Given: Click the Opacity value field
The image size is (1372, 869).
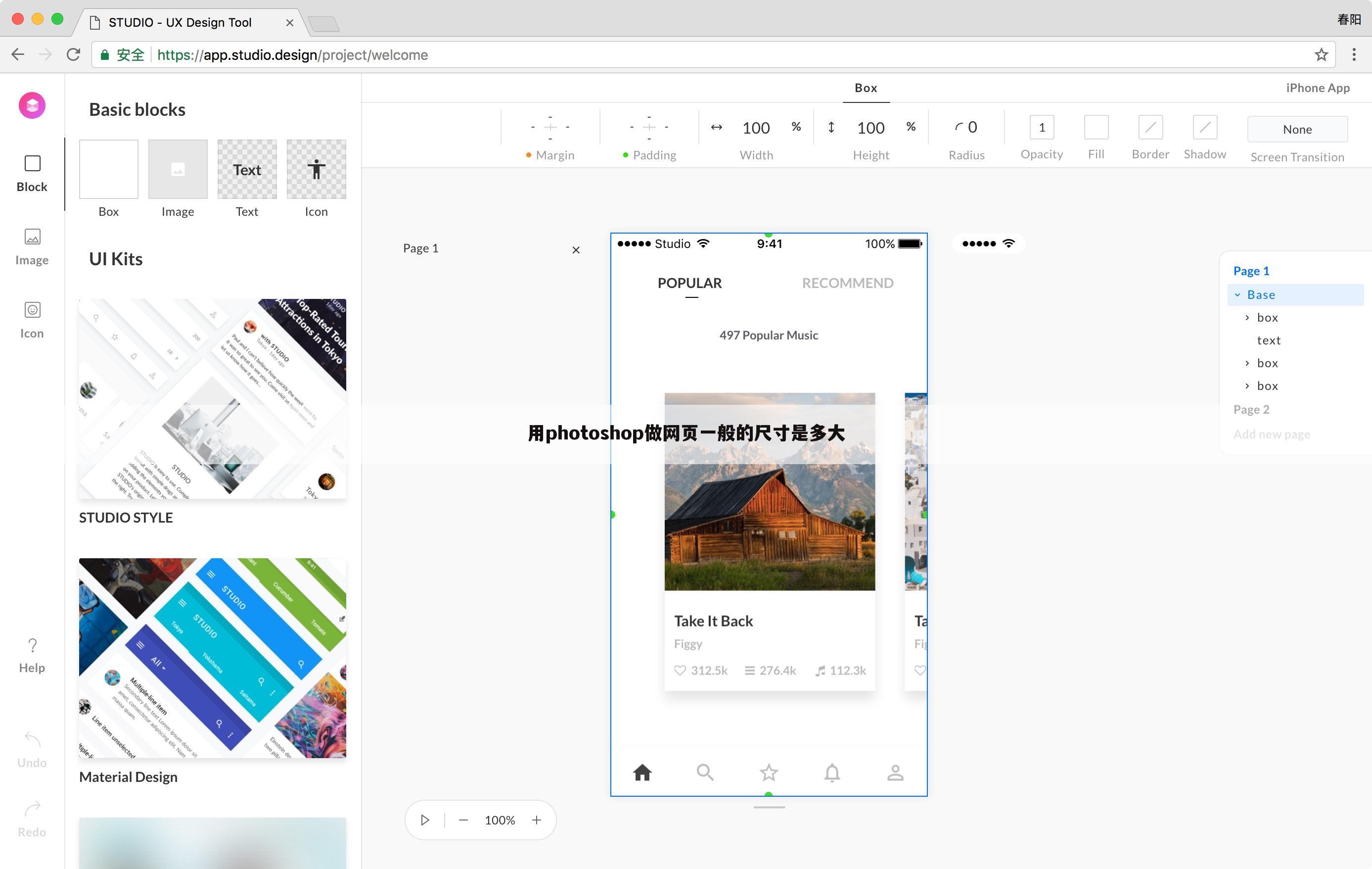Looking at the screenshot, I should coord(1042,127).
